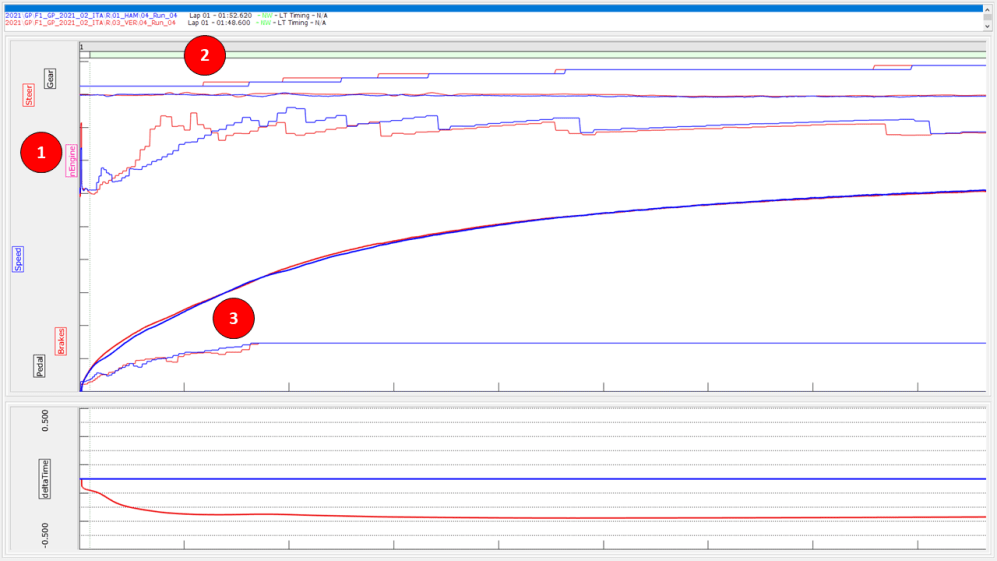Select the VER Run_04 lap entry

(90, 23)
